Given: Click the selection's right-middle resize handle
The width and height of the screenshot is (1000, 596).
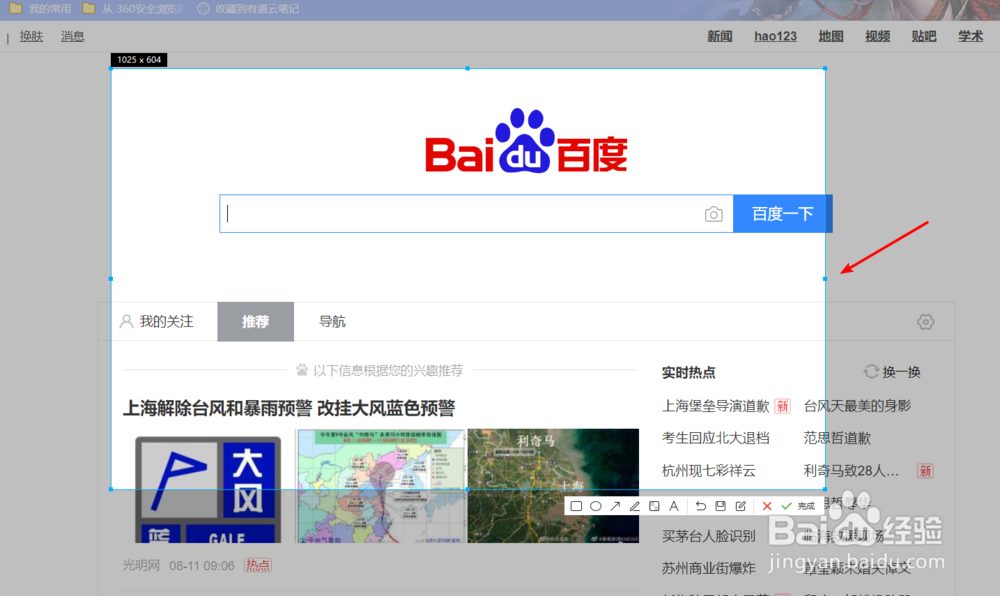Looking at the screenshot, I should [825, 279].
